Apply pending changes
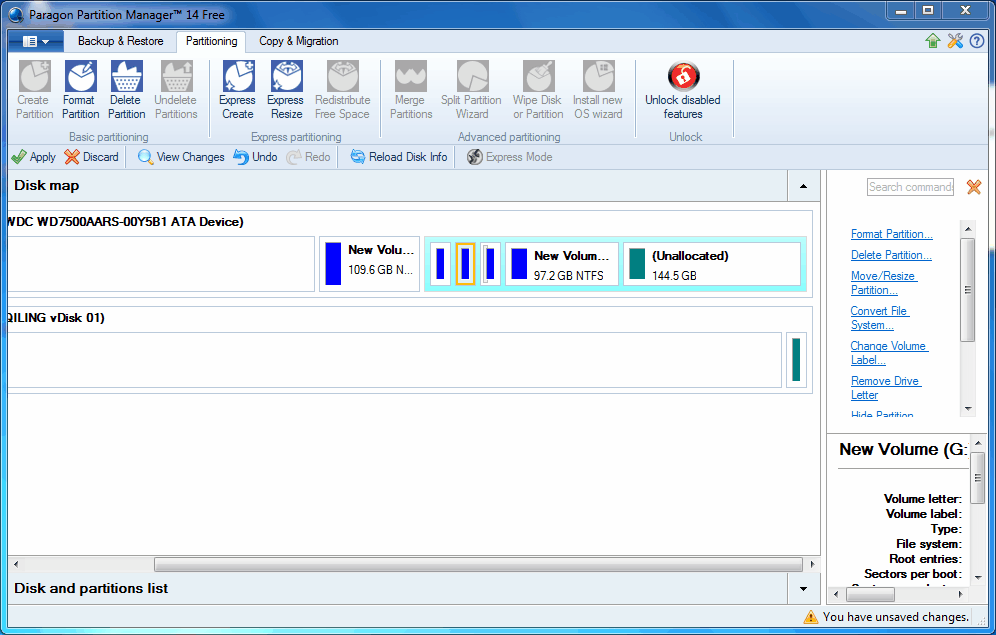Viewport: 996px width, 635px height. pyautogui.click(x=34, y=157)
